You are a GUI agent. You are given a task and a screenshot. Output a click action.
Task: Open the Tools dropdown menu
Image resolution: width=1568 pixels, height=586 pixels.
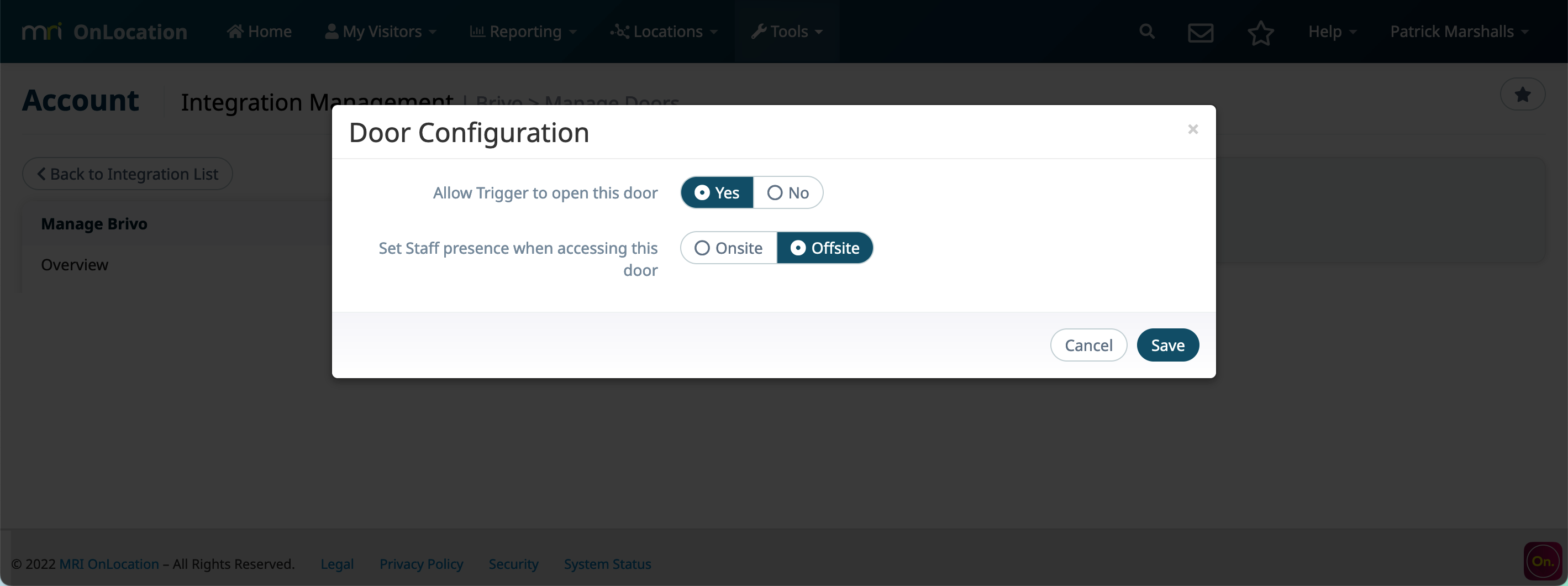coord(786,32)
